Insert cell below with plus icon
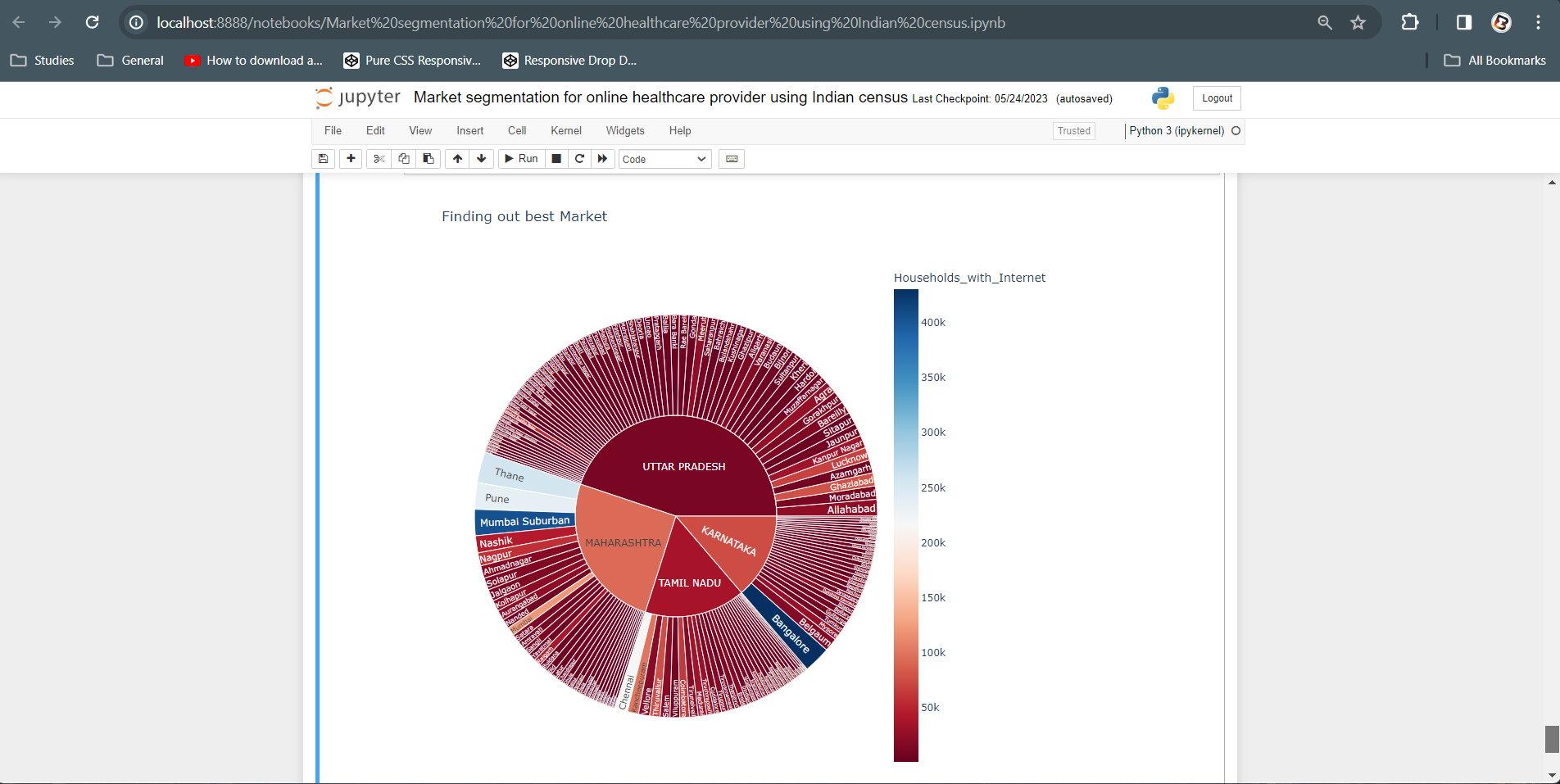This screenshot has width=1560, height=784. click(351, 159)
